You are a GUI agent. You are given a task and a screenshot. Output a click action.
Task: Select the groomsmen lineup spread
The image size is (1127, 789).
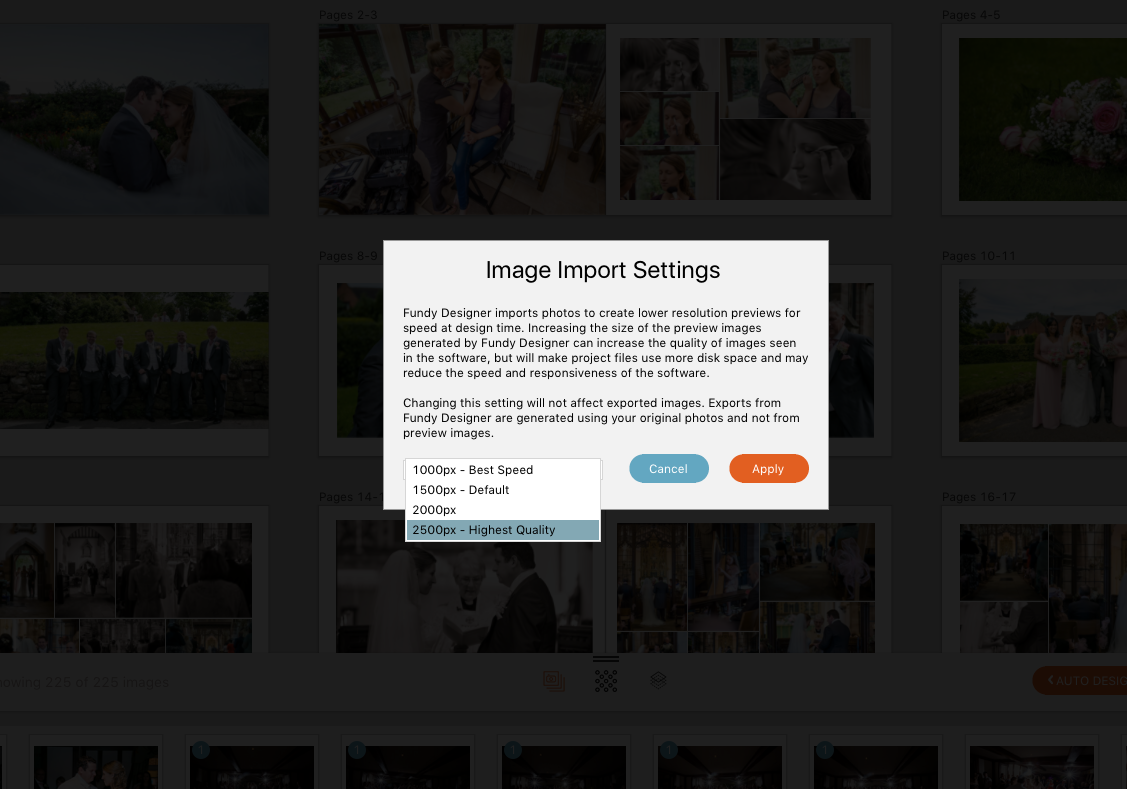[134, 360]
